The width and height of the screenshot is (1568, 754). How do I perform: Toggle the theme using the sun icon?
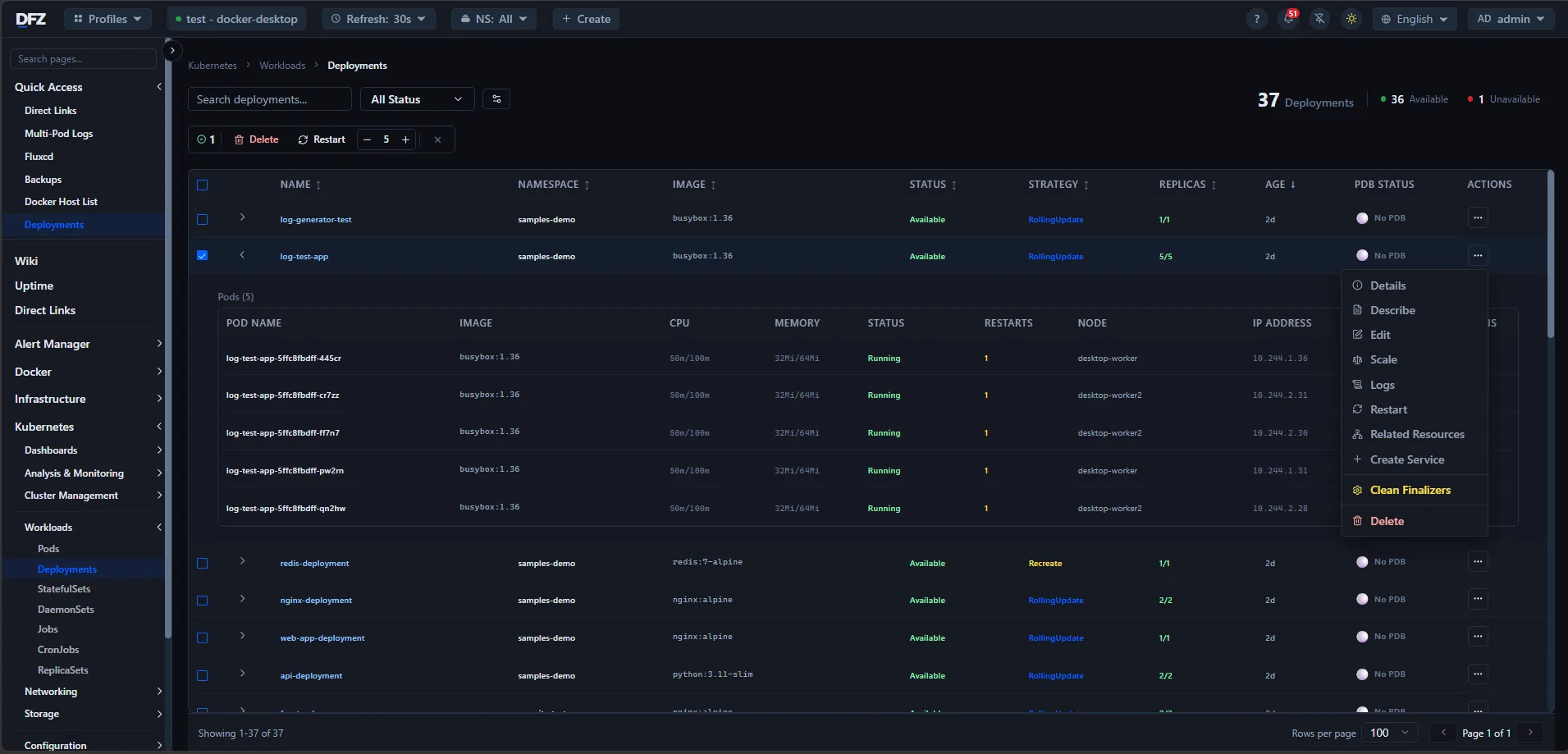pyautogui.click(x=1351, y=19)
